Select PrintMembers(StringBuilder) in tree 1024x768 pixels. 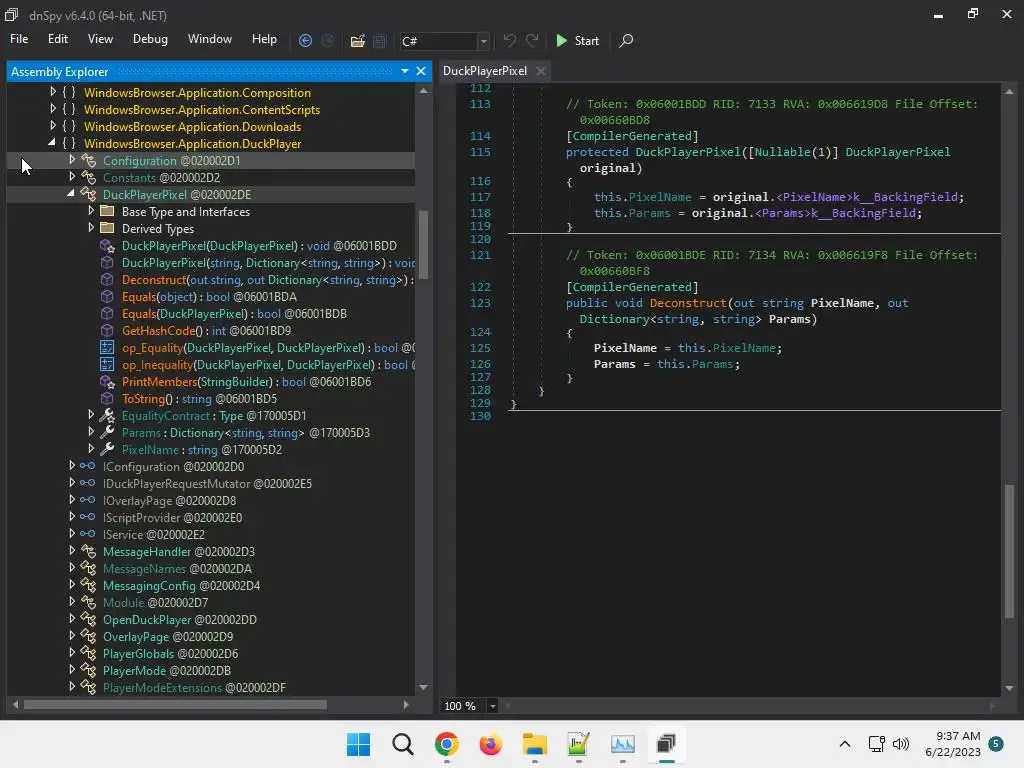(246, 381)
